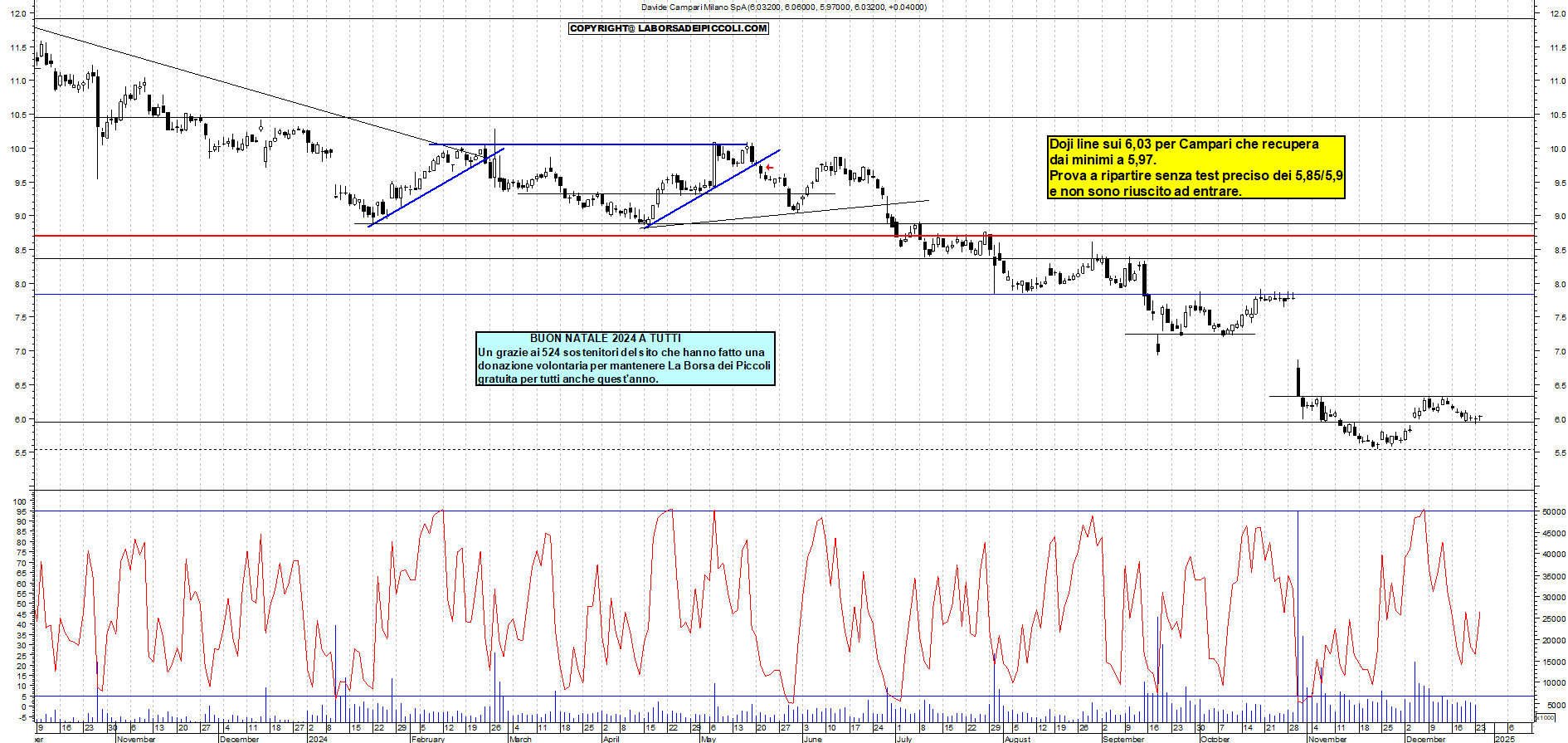Click the small red arrow marker on chart
This screenshot has width=1568, height=743.
(769, 168)
